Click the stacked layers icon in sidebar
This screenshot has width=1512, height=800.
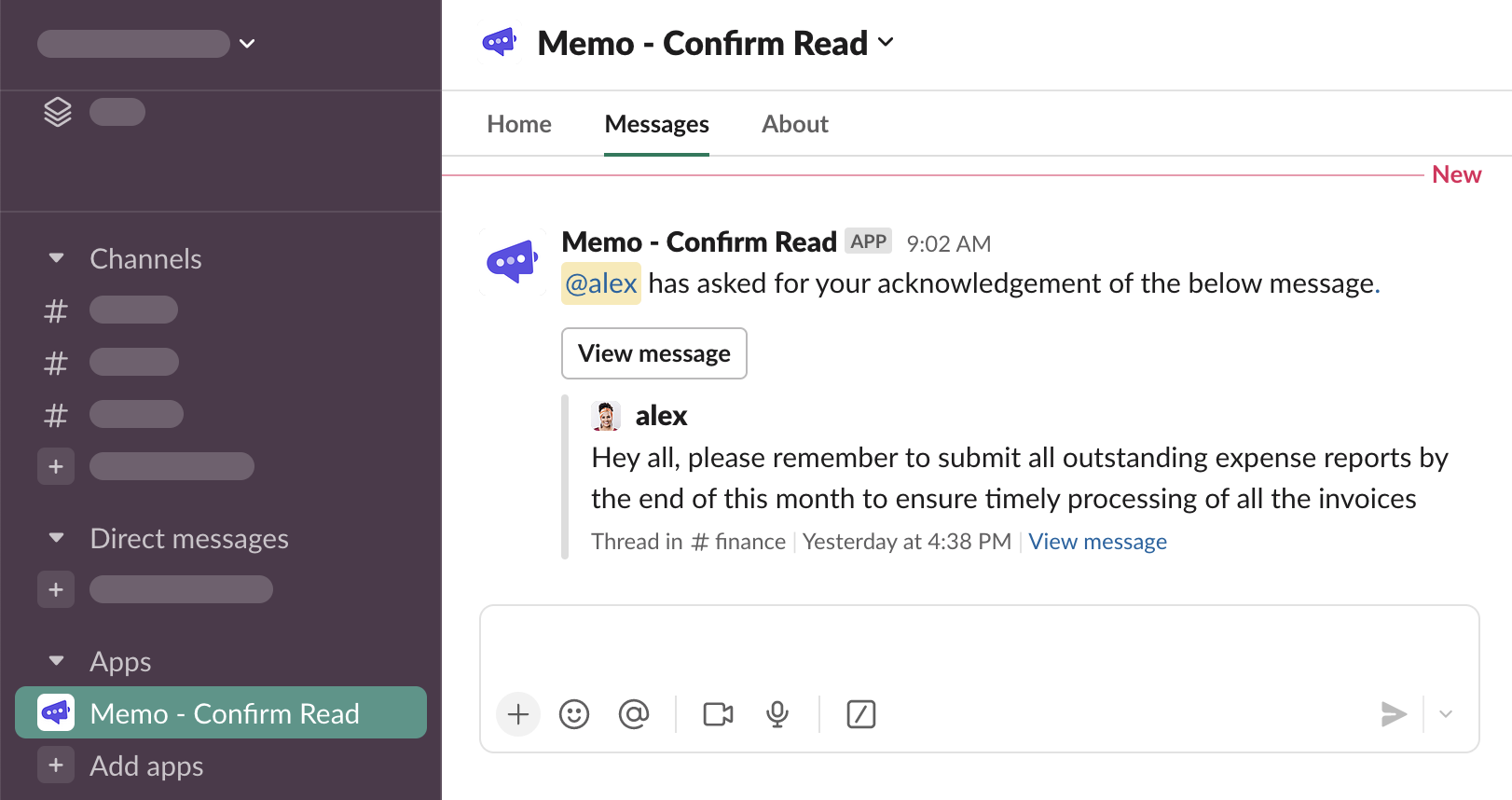click(x=58, y=112)
